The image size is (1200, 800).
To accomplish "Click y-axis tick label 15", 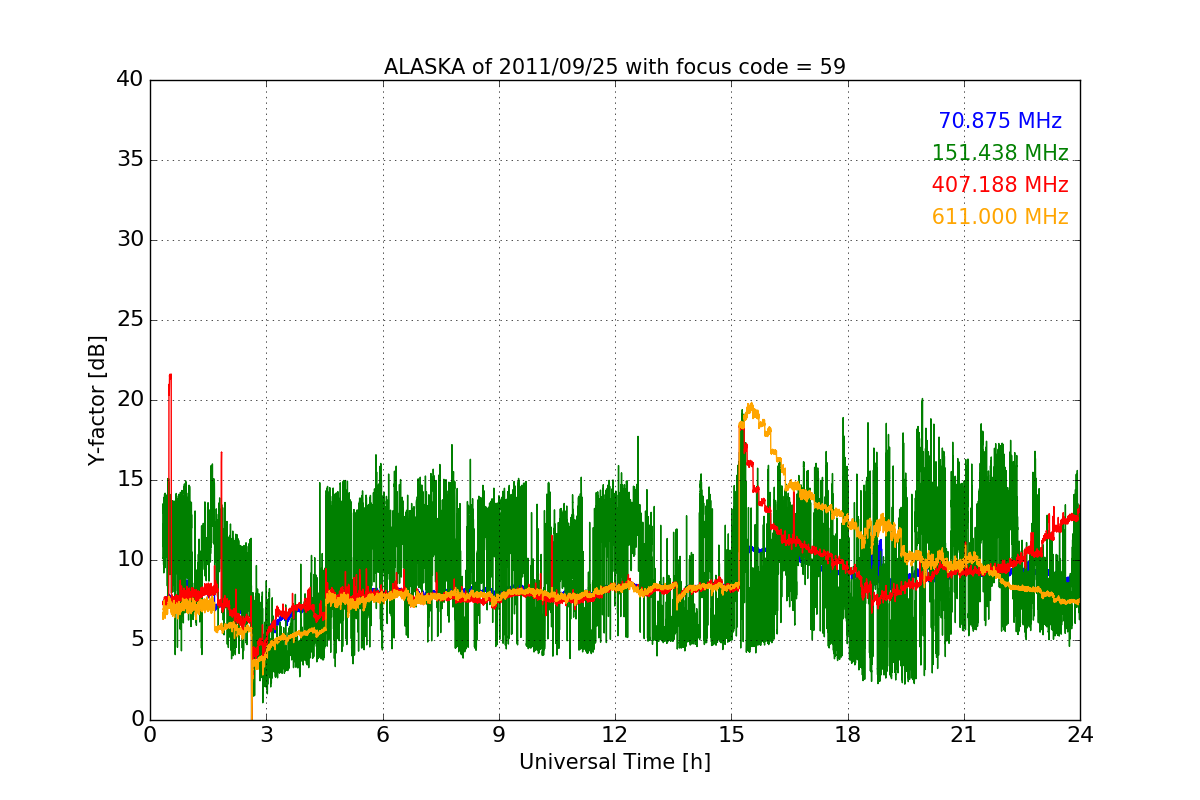I will click(x=130, y=480).
